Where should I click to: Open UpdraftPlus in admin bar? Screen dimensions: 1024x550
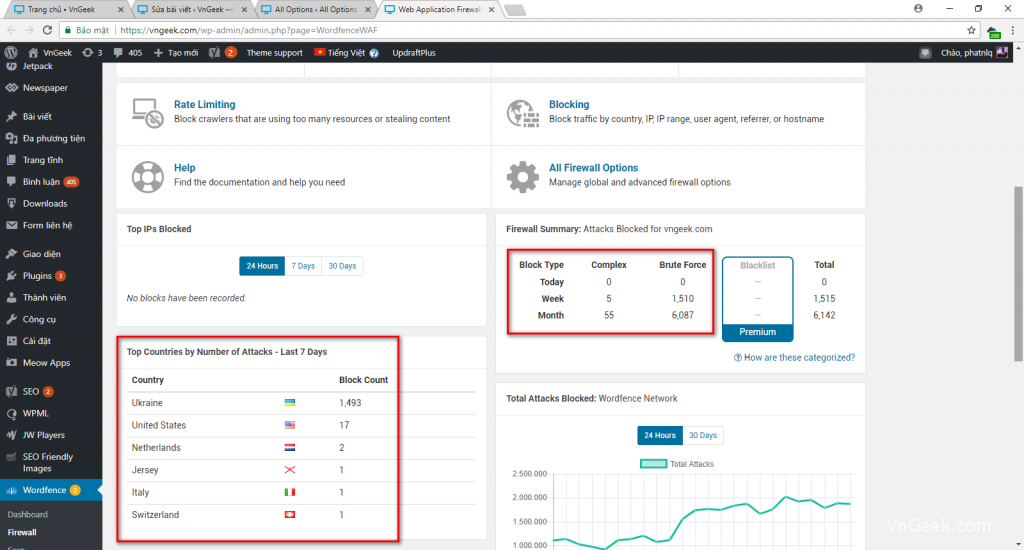click(413, 53)
